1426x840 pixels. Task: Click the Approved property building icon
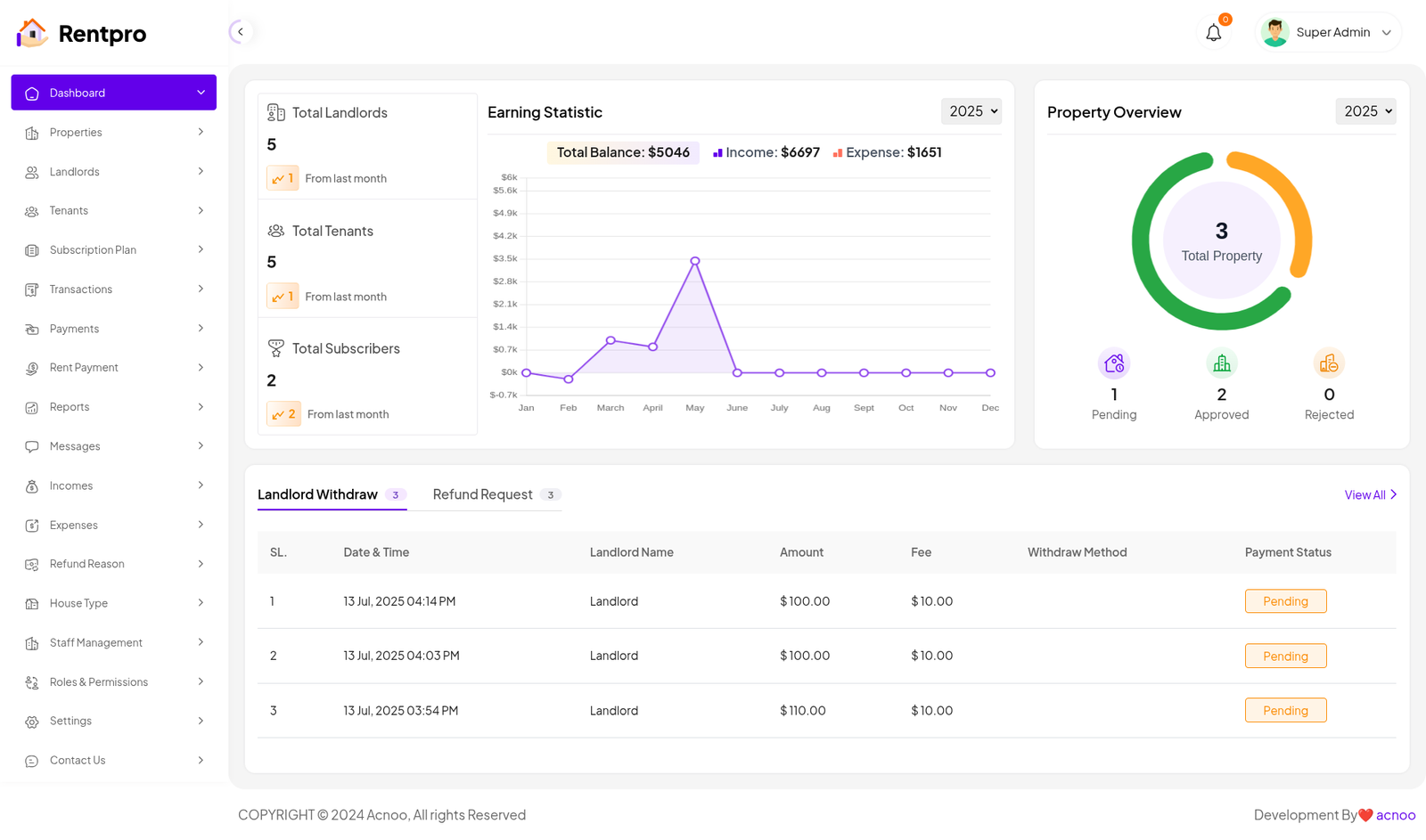(1221, 363)
